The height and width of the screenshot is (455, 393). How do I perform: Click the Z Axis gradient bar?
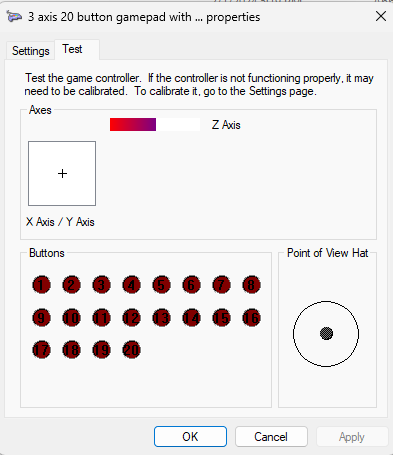click(x=155, y=124)
